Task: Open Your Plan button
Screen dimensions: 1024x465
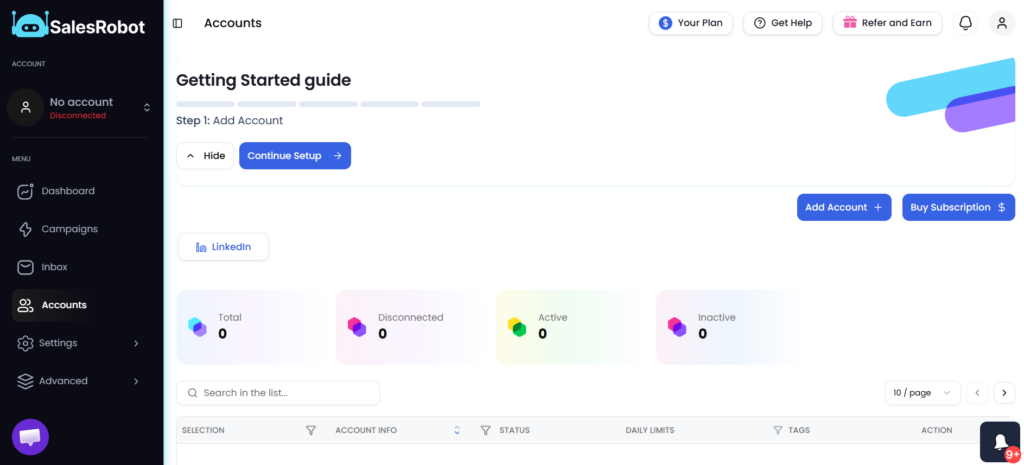Action: pos(691,23)
